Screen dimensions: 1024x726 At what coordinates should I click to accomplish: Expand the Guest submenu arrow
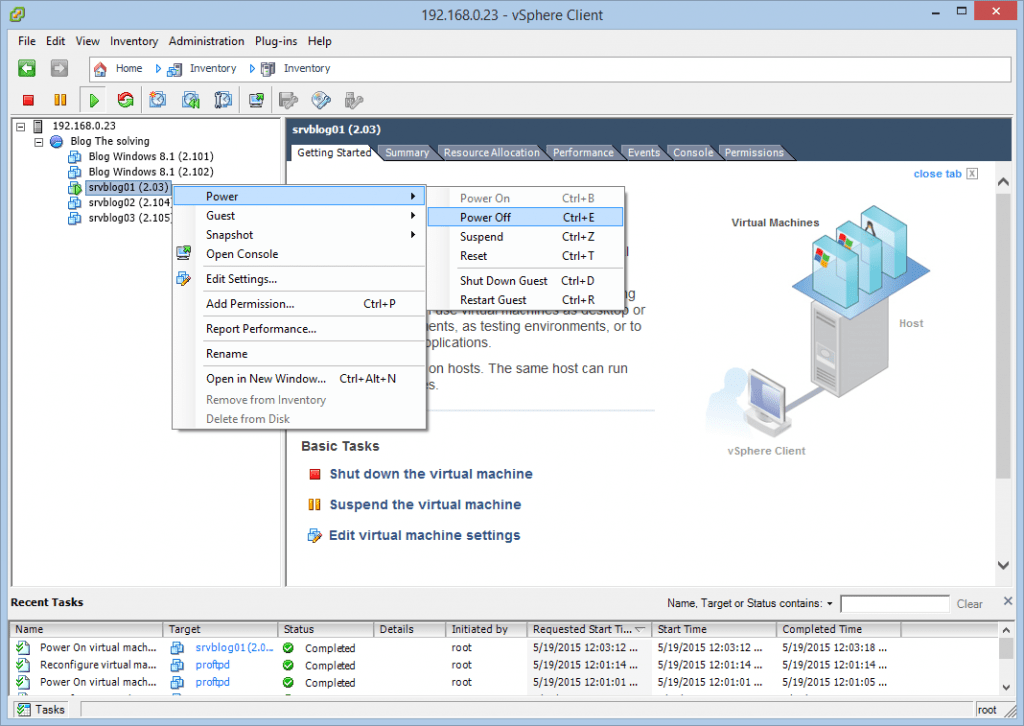[x=414, y=215]
